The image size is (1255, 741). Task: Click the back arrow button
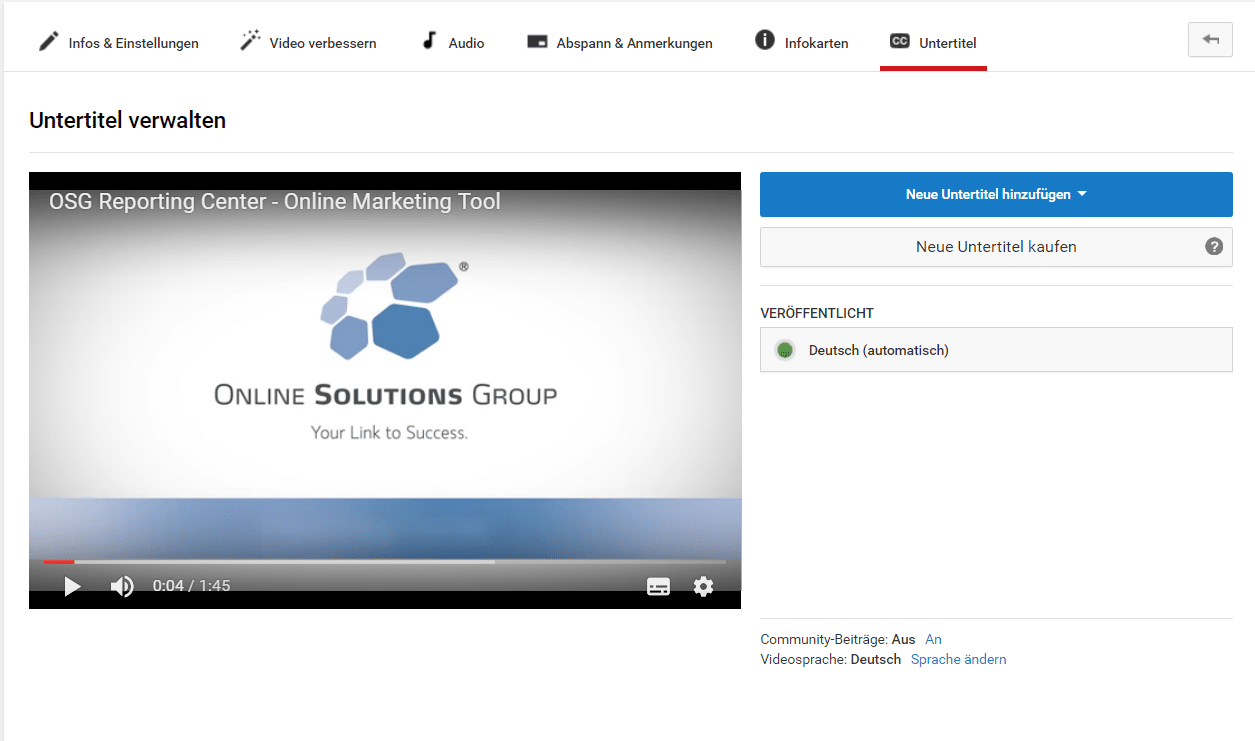click(x=1210, y=40)
